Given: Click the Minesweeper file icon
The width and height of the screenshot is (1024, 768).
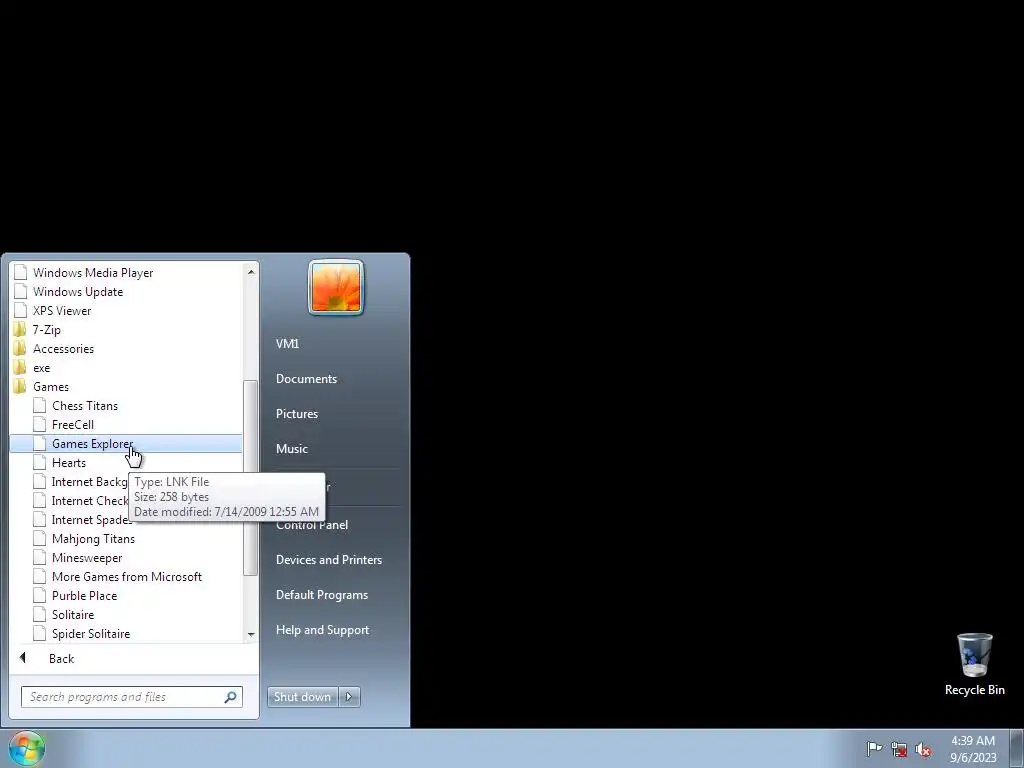Looking at the screenshot, I should pos(40,558).
